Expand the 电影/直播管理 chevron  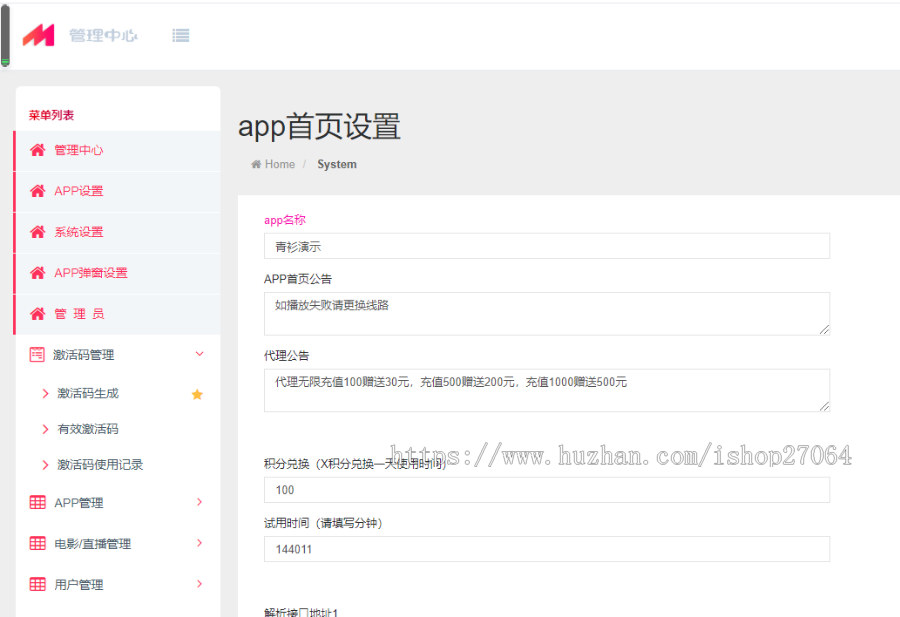click(x=200, y=543)
